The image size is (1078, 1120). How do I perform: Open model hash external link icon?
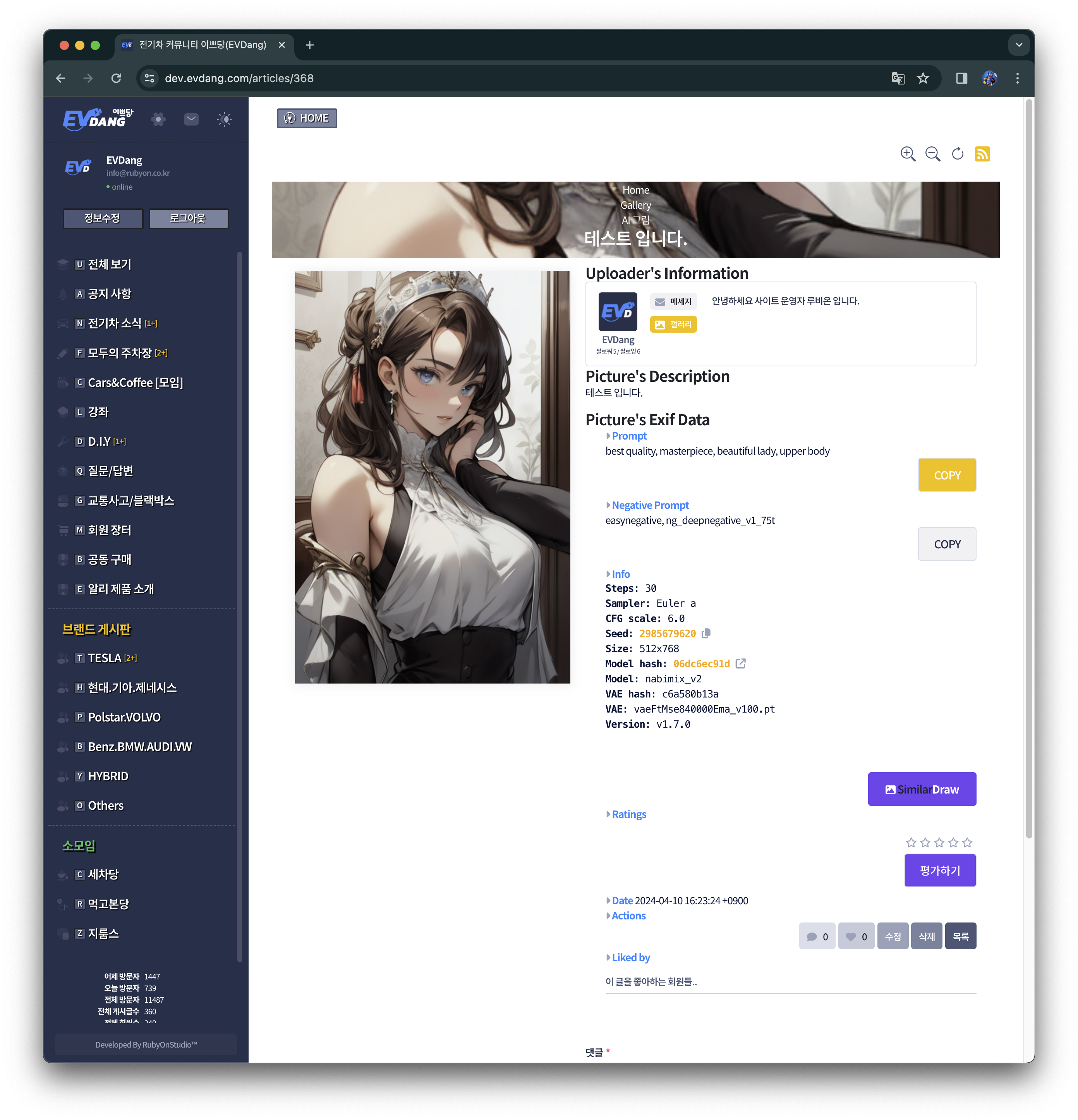pyautogui.click(x=740, y=663)
